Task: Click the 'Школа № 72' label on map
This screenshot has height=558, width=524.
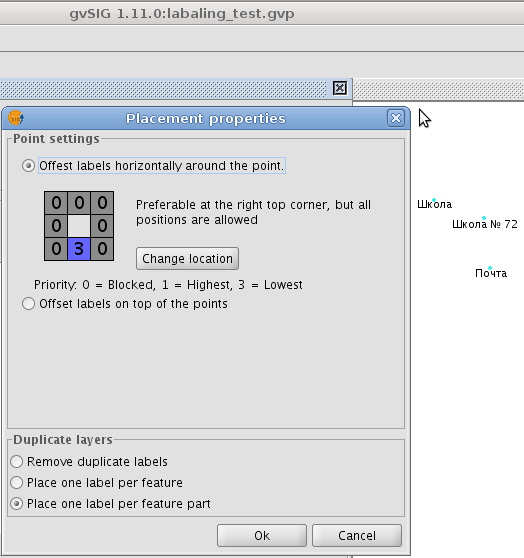Action: pos(484,224)
